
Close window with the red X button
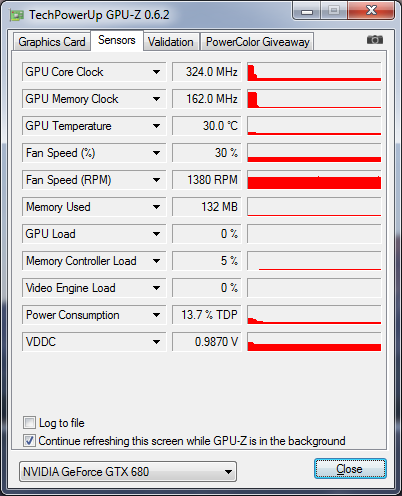[x=371, y=11]
